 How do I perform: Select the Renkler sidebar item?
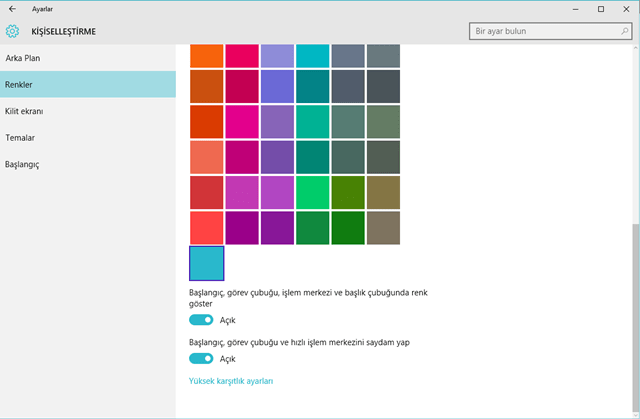coord(88,84)
